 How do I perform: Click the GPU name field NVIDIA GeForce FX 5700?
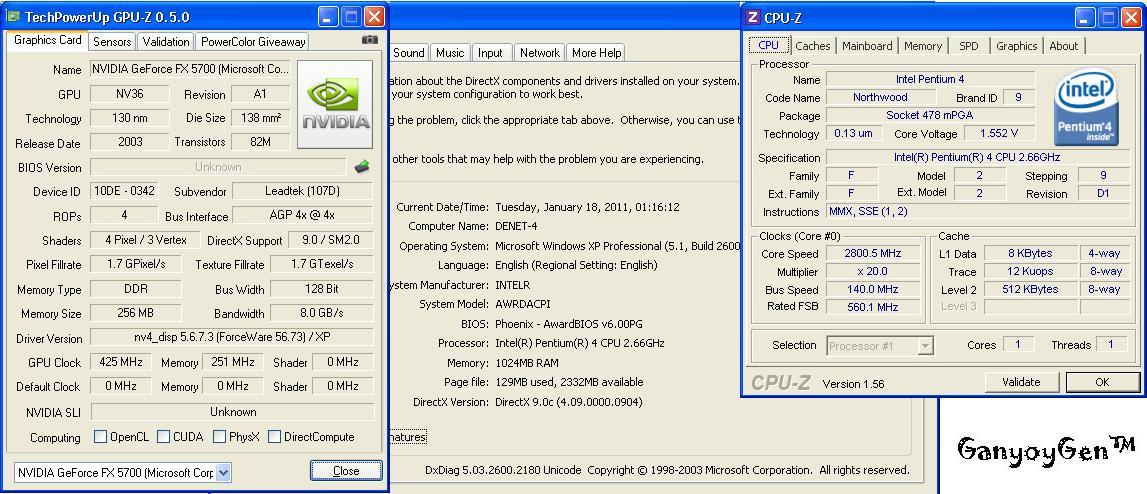pos(189,70)
